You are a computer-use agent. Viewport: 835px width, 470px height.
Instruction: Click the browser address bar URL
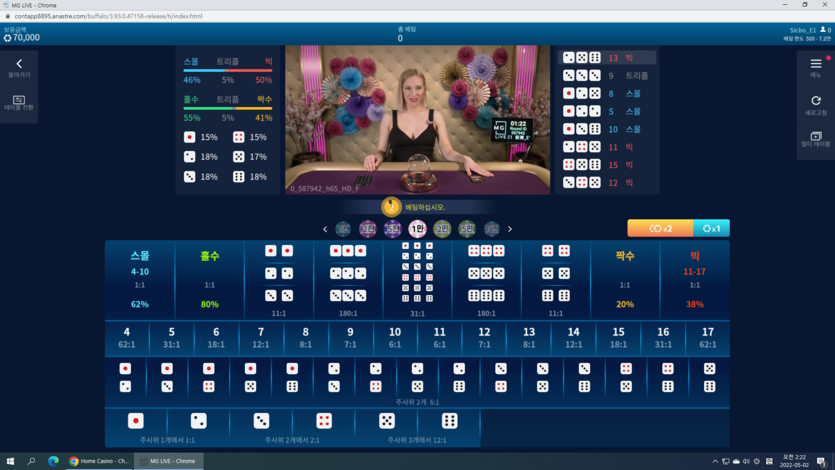tap(108, 16)
